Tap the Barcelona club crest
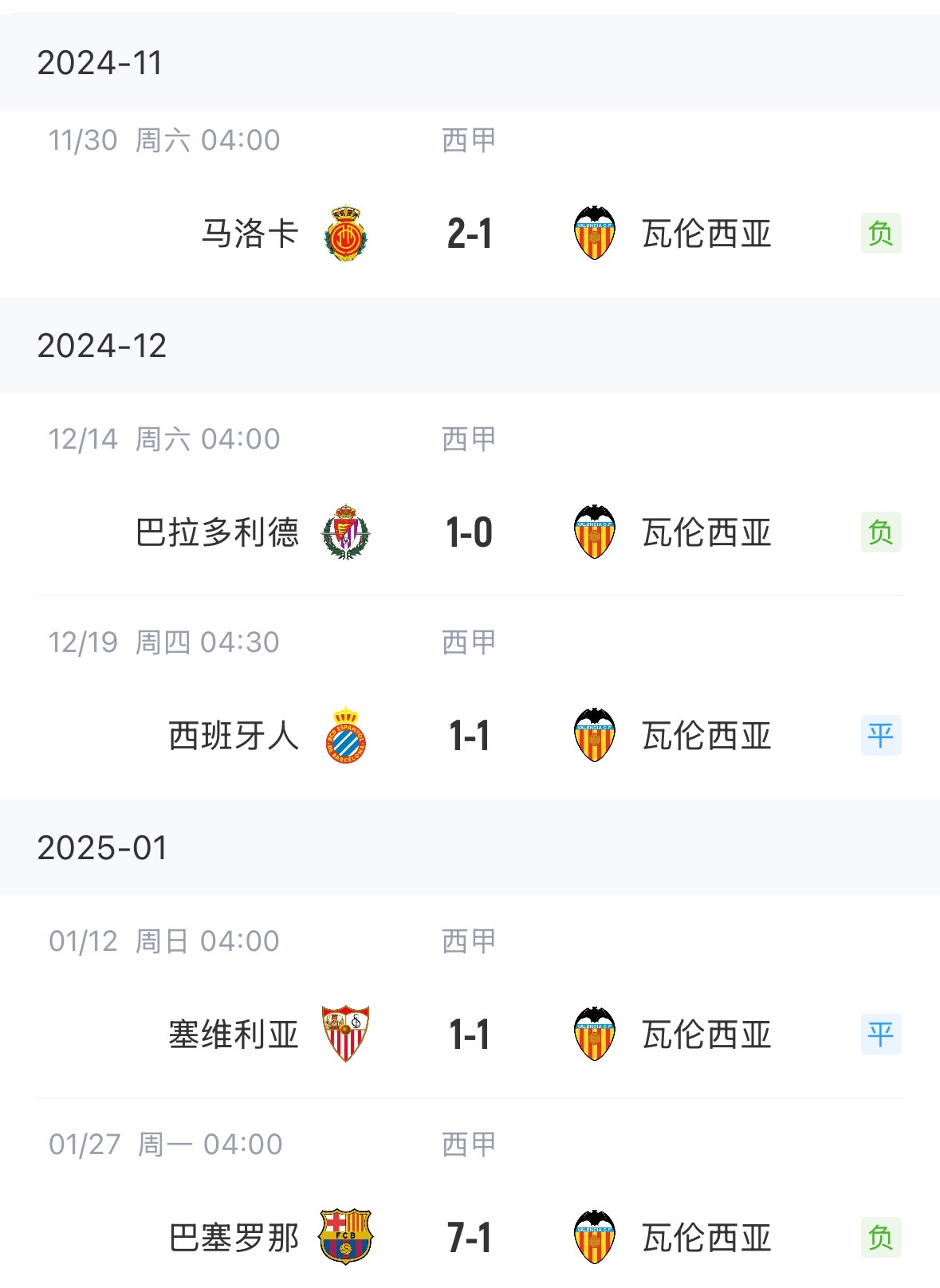This screenshot has height=1288, width=940. pos(346,1238)
